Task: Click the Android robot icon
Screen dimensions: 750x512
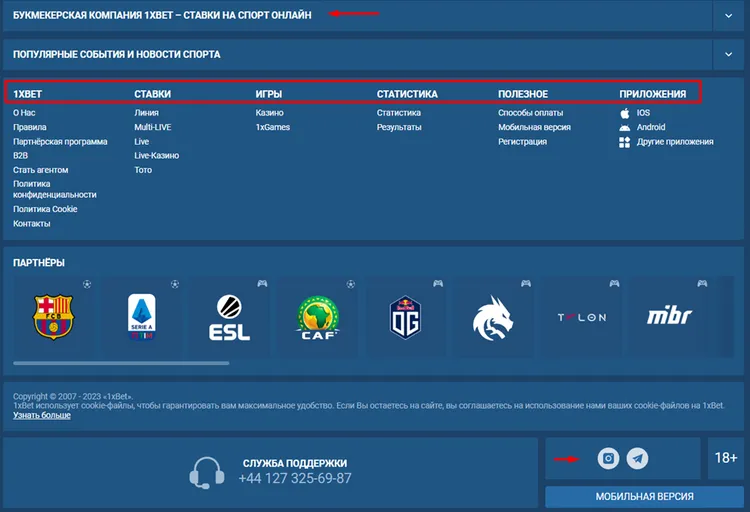Action: click(625, 127)
